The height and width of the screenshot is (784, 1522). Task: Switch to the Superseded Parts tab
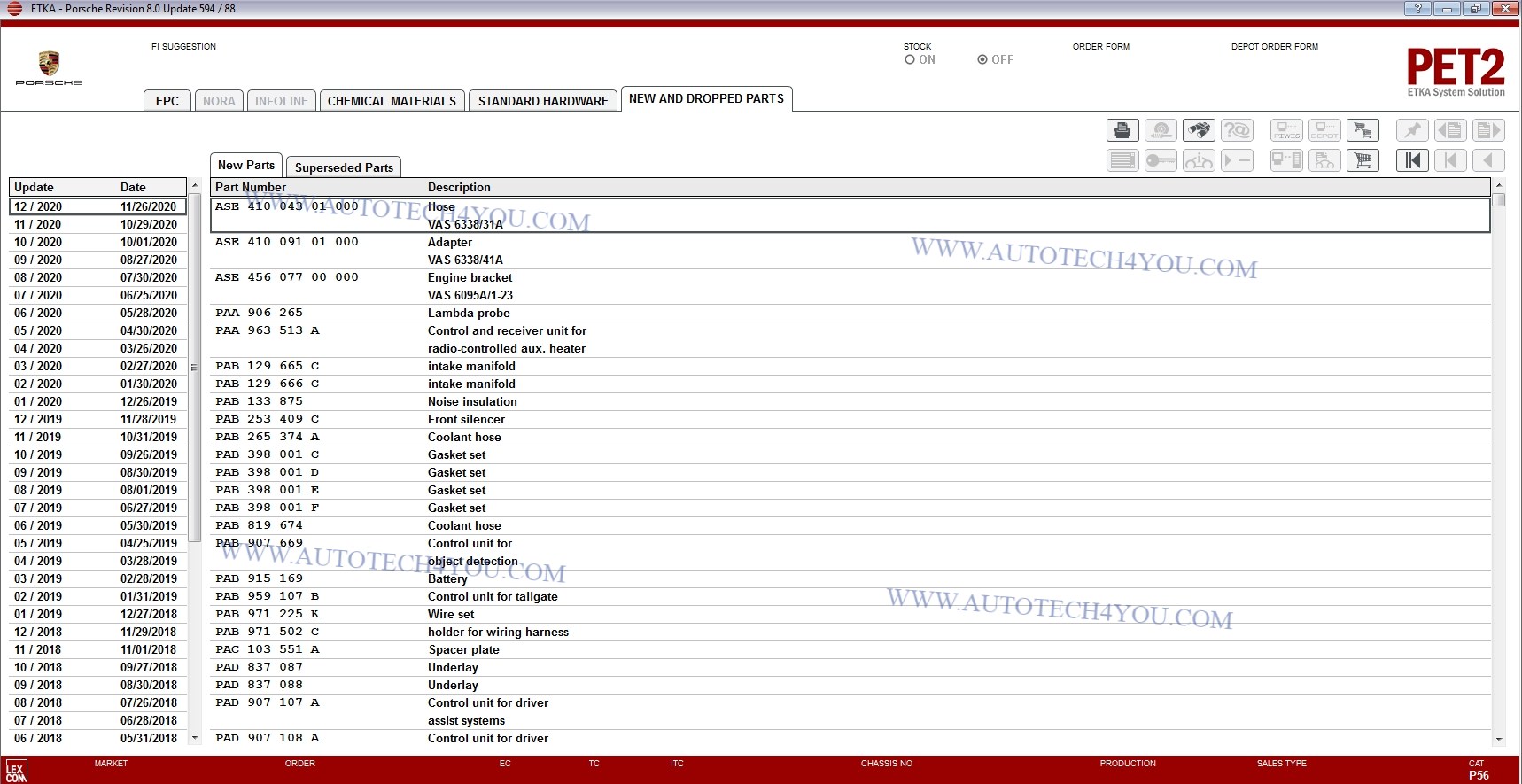[344, 167]
